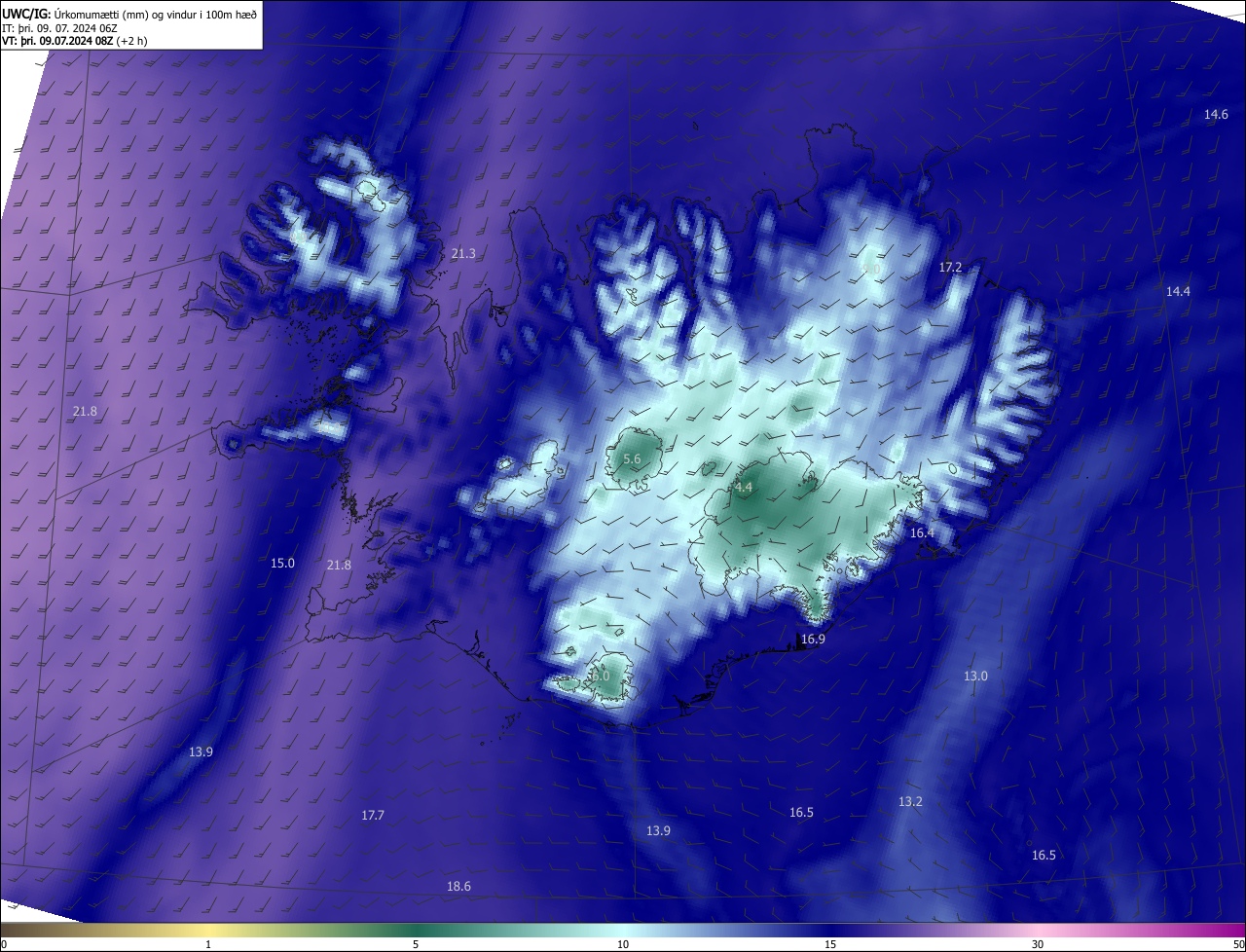
Task: Click the 13.9 label between 18.6 and 16.5
Action: [x=658, y=831]
